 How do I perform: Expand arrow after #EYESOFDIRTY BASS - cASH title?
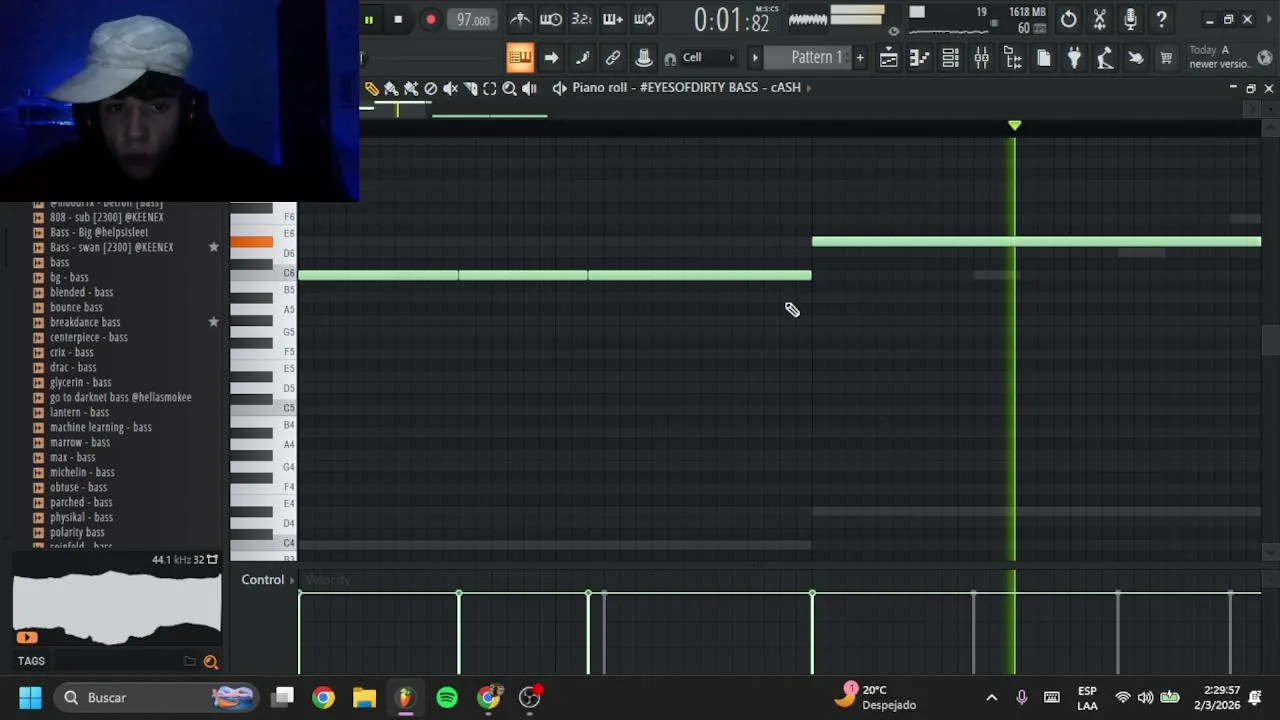[x=808, y=88]
